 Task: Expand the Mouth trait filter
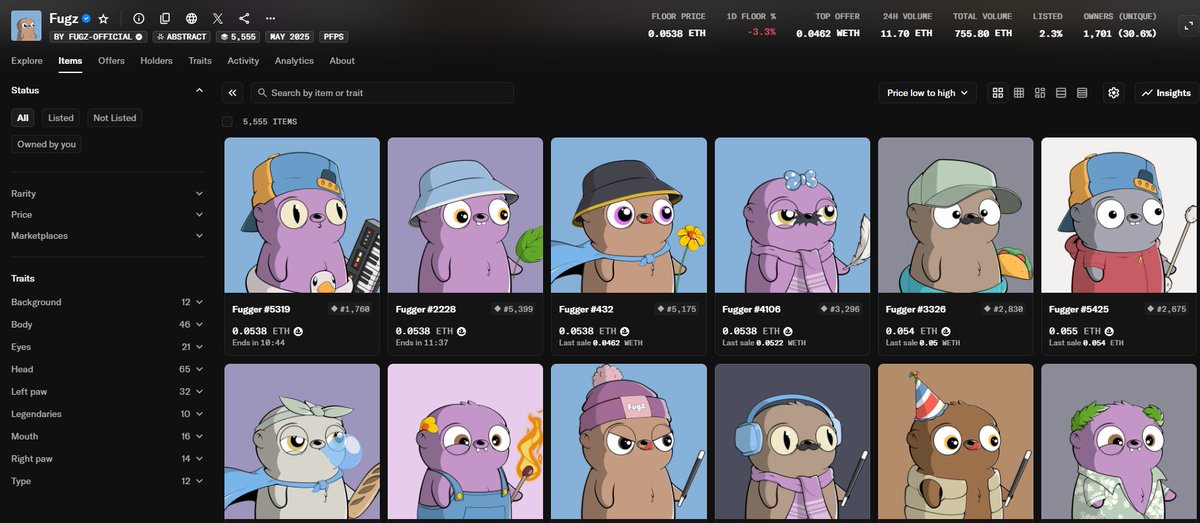coord(107,436)
